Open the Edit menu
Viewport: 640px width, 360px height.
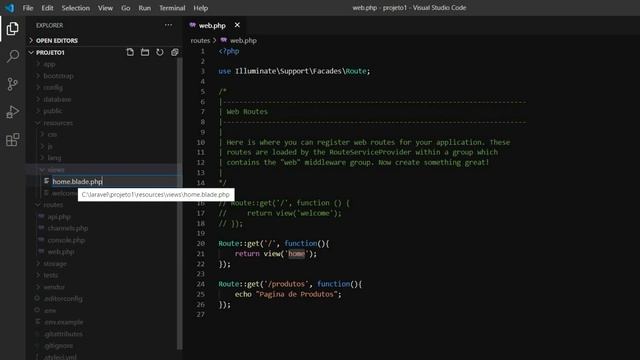(x=47, y=8)
